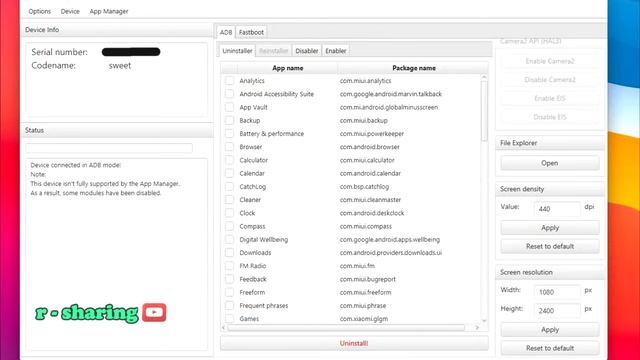640x360 pixels.
Task: Switch to the Fastboot tab
Action: (x=251, y=32)
